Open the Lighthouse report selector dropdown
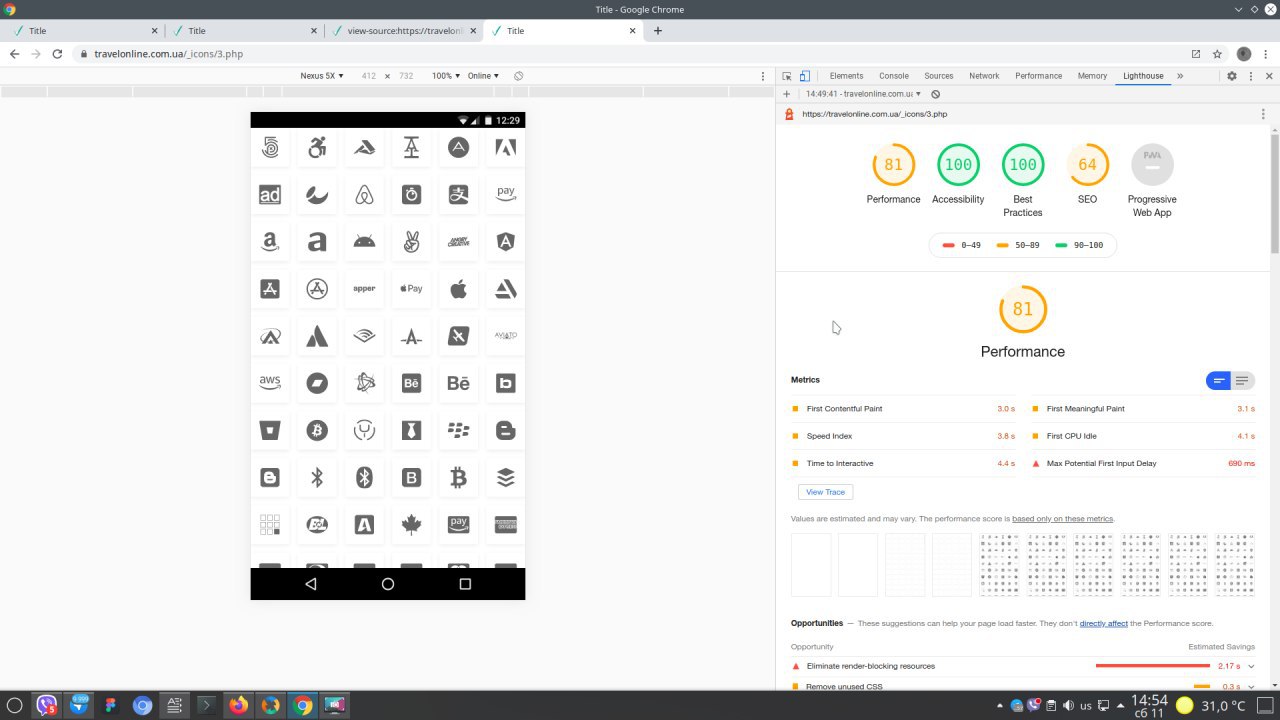 864,94
